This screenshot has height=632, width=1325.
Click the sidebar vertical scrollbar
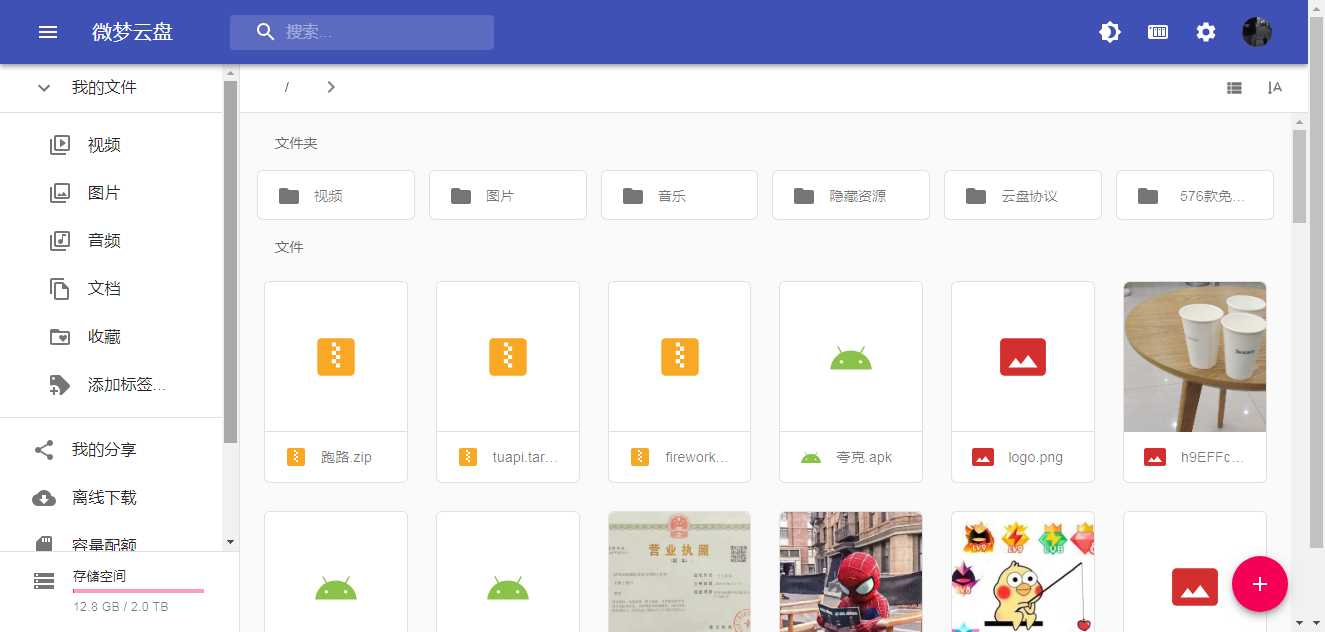pos(231,262)
